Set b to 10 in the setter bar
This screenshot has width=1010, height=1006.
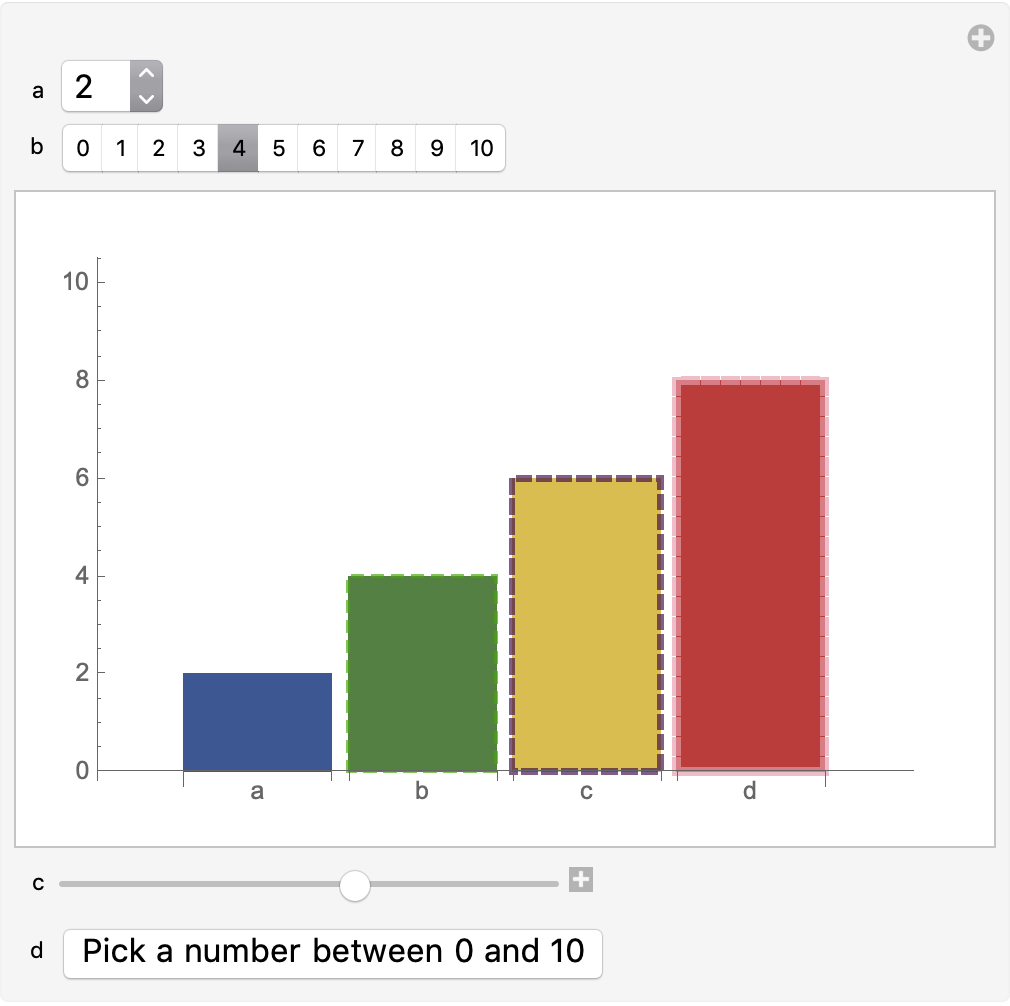(x=481, y=148)
